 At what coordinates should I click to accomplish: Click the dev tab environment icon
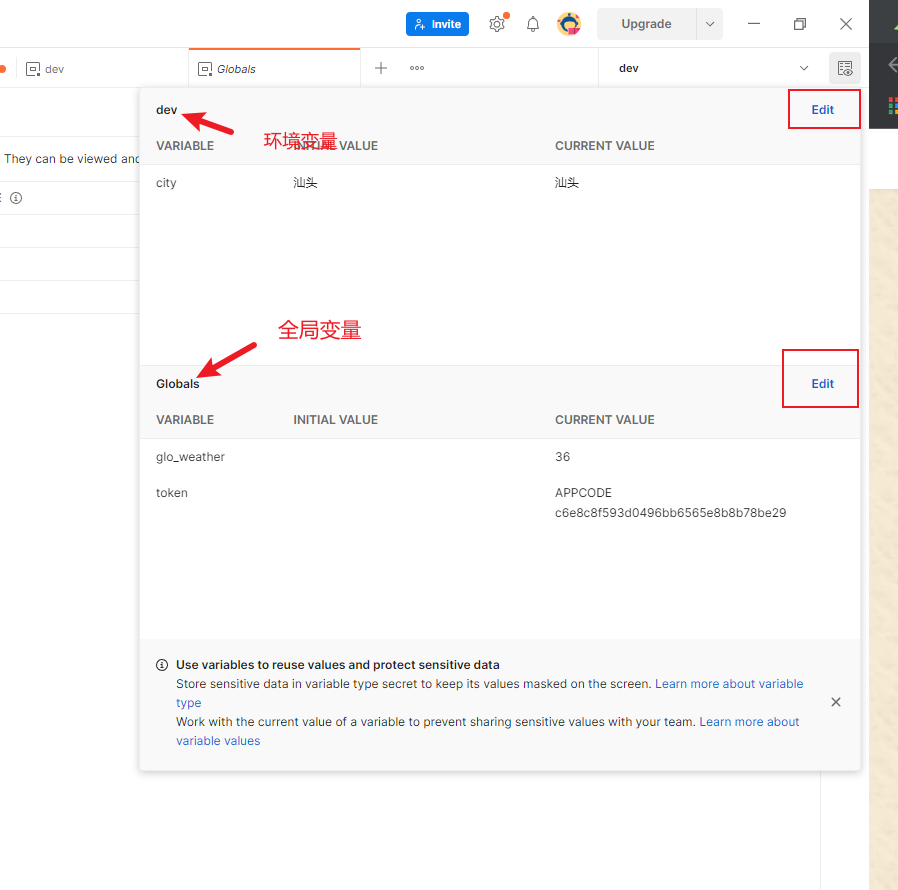tap(33, 69)
